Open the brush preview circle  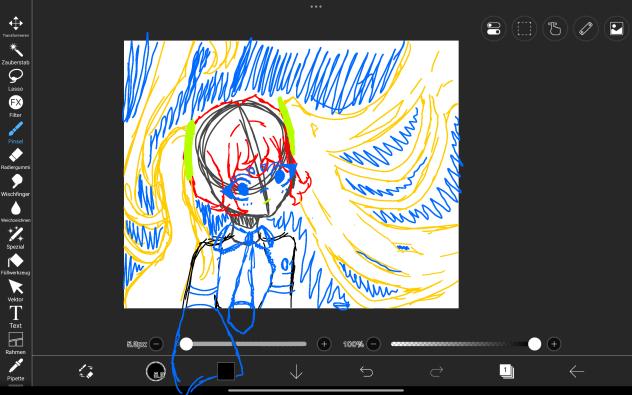point(156,371)
